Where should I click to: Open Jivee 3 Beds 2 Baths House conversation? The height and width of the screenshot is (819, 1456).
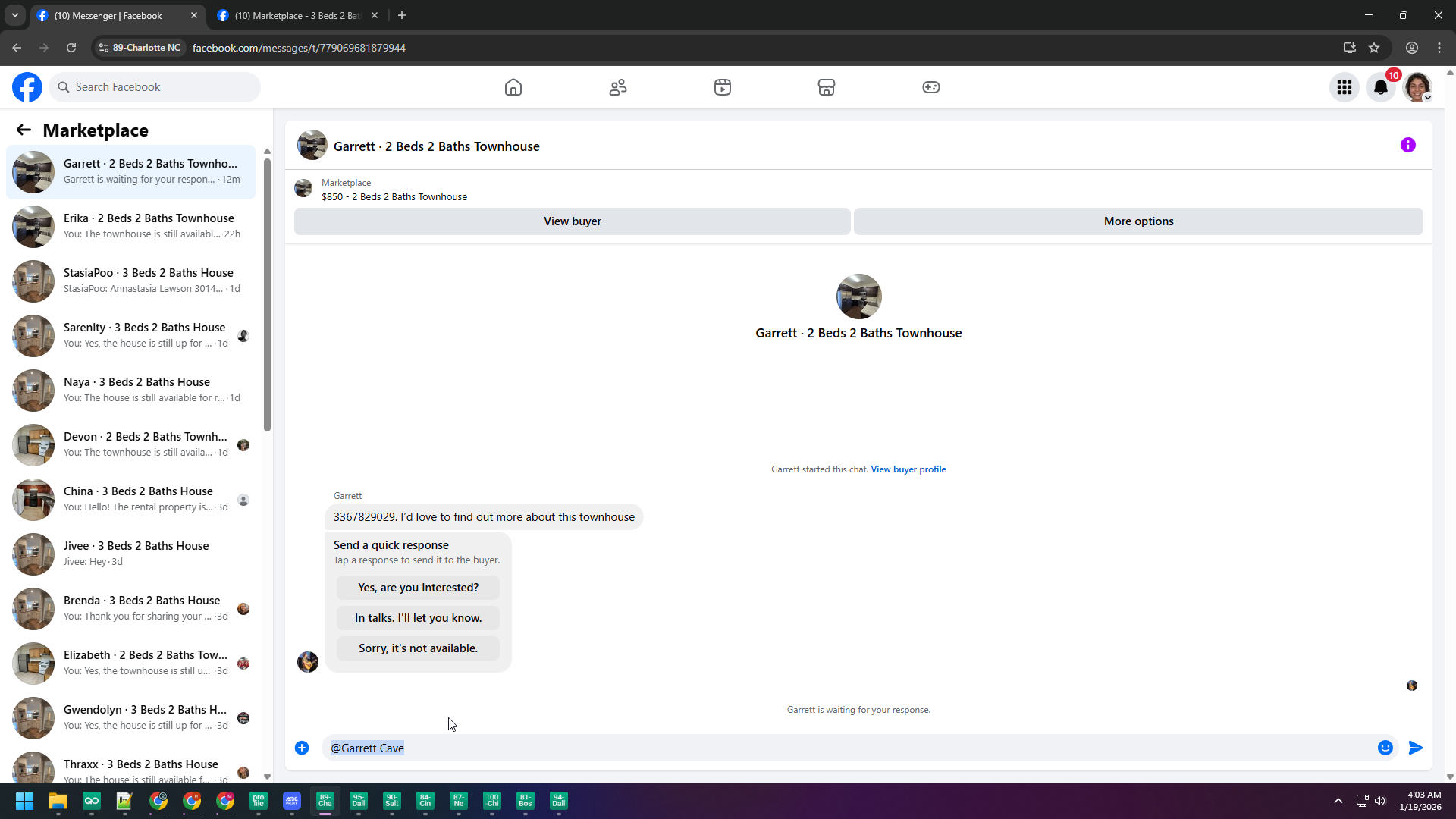point(131,554)
